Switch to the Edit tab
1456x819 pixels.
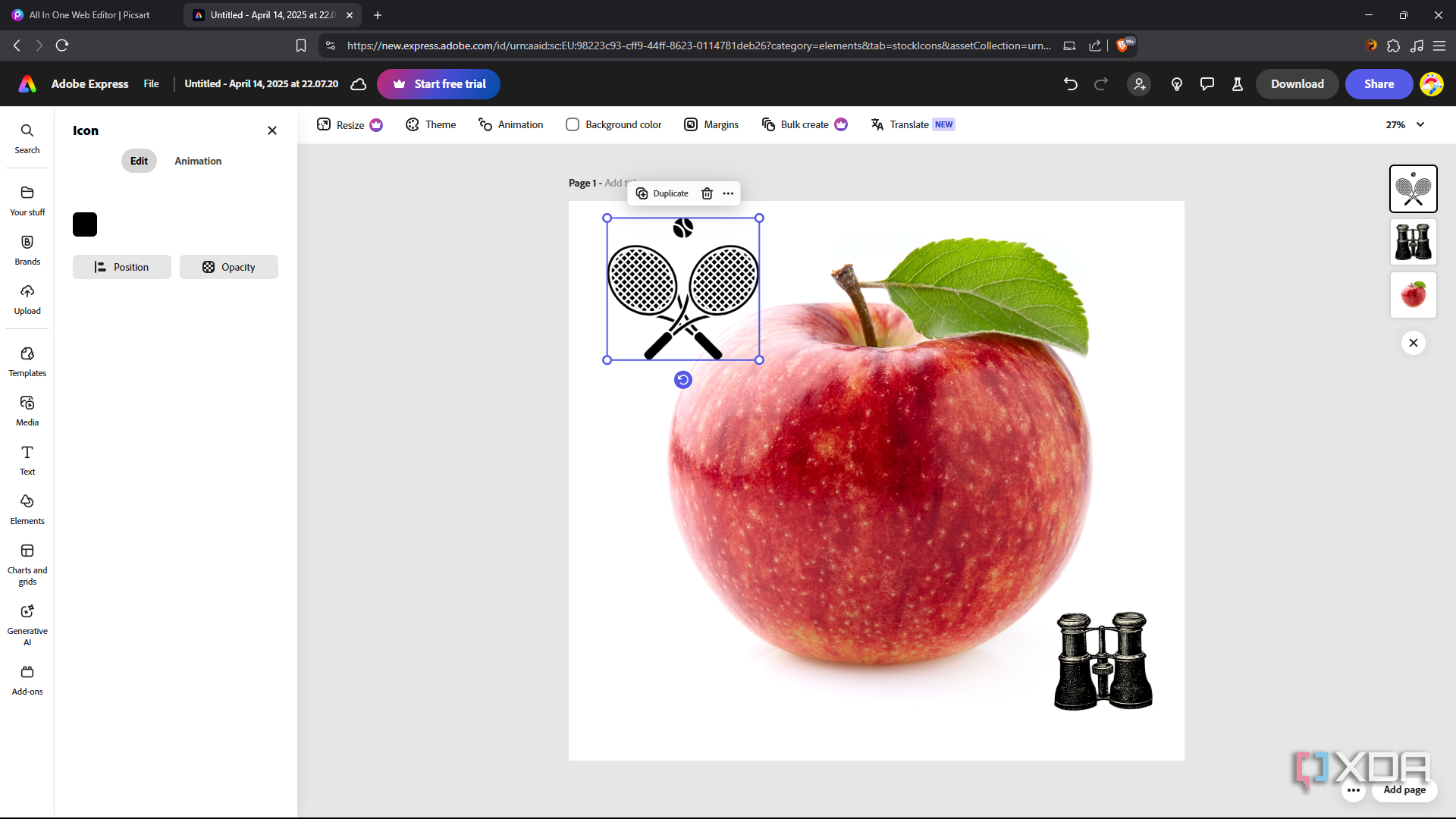point(139,161)
